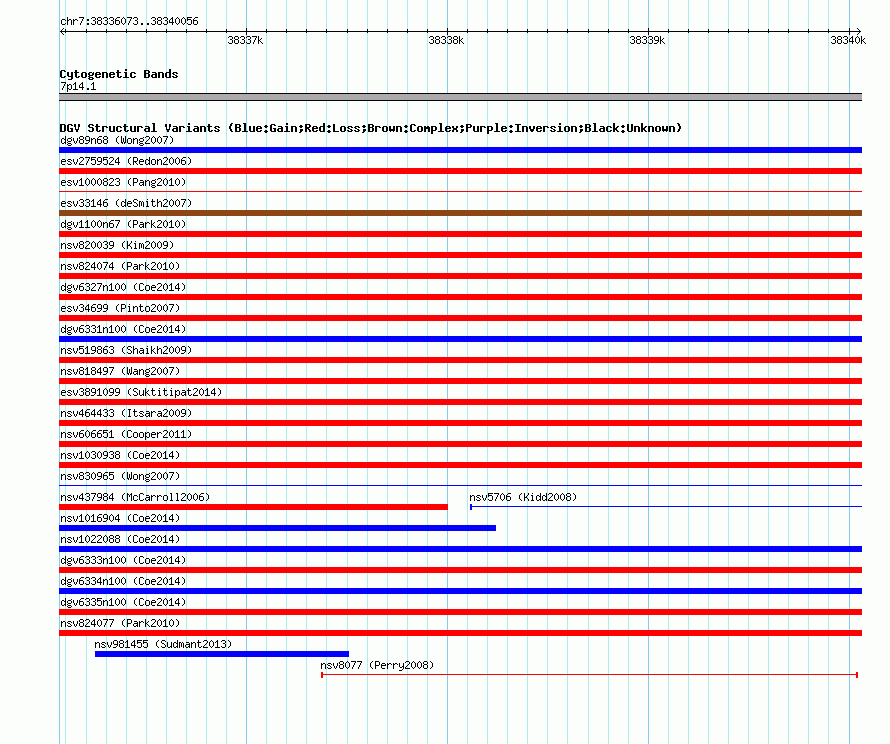The width and height of the screenshot is (890, 744).
Task: Click the 38340k ruler label
Action: pos(848,40)
